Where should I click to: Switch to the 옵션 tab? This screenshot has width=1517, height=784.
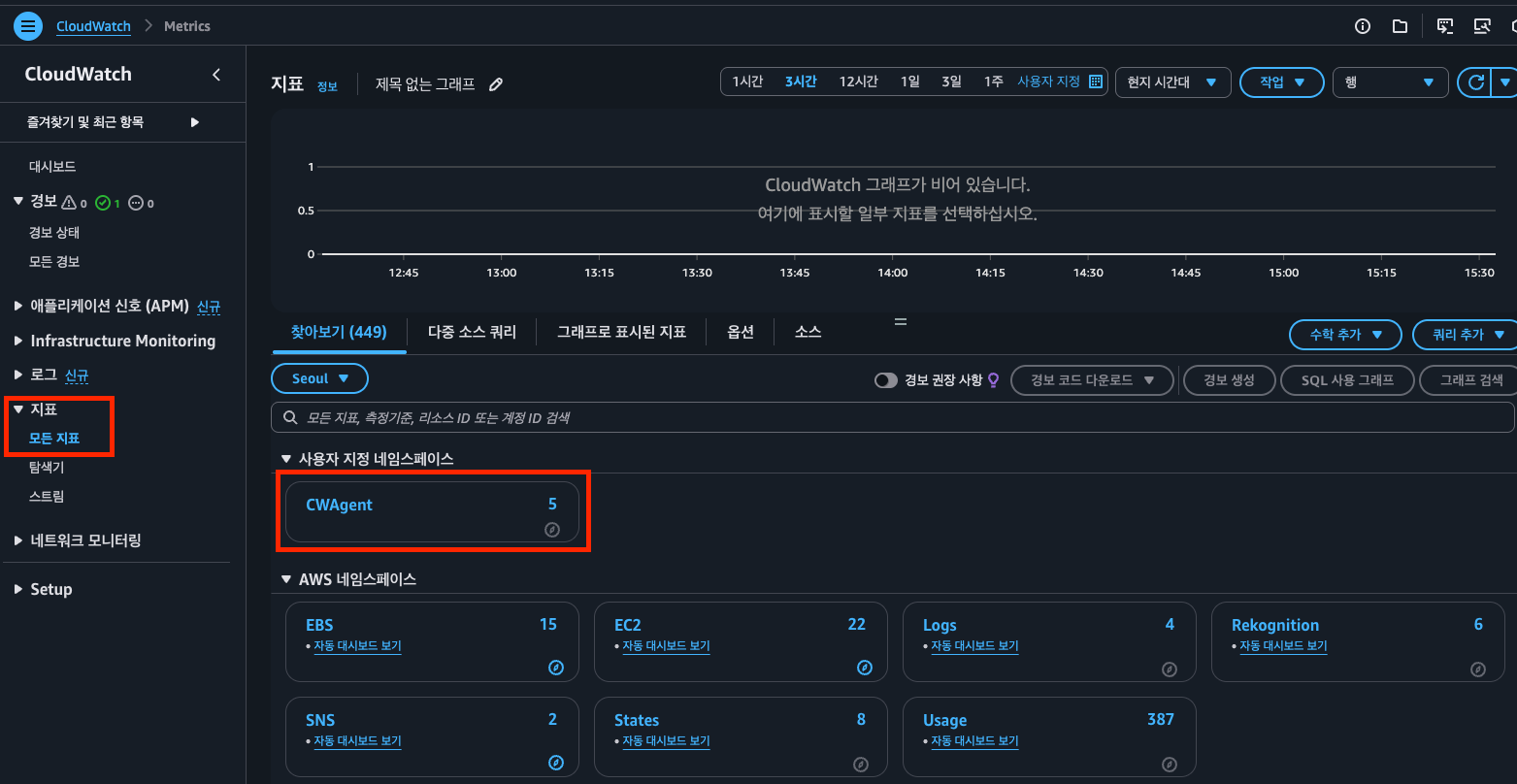tap(741, 332)
